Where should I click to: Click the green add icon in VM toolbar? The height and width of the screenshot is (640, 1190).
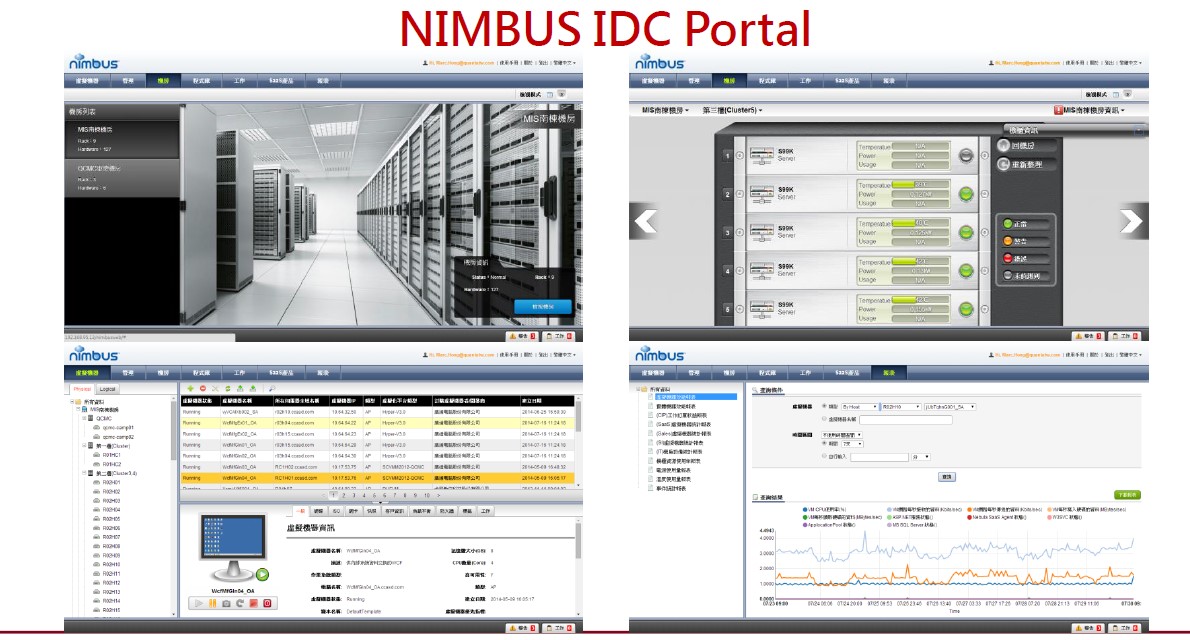click(x=190, y=387)
